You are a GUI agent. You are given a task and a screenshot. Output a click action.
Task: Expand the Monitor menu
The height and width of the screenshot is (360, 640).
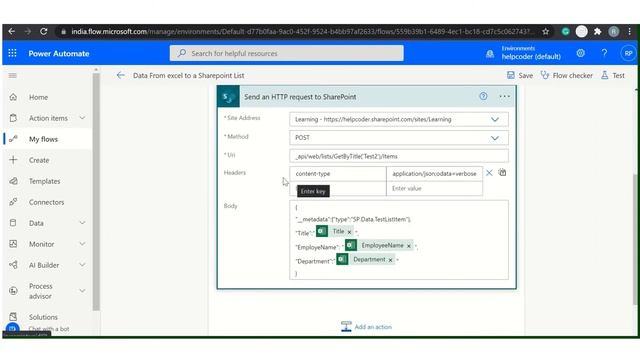82,244
